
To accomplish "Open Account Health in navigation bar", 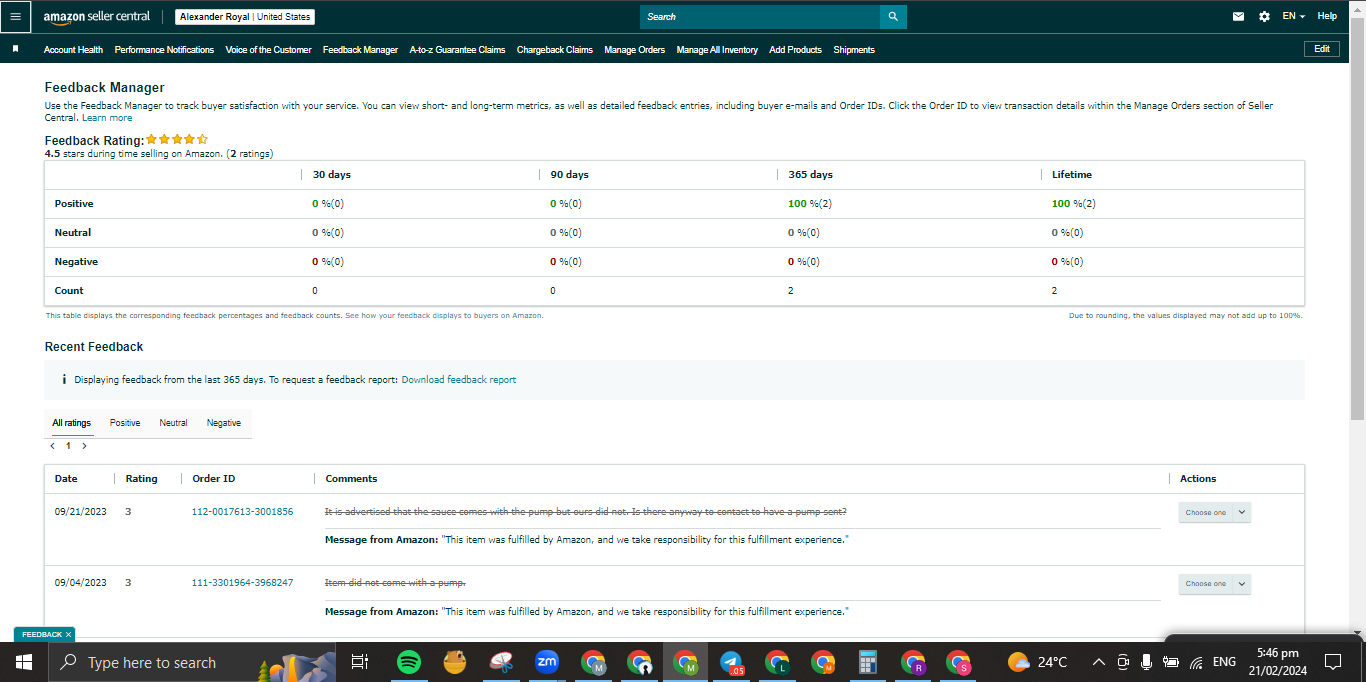I will (x=73, y=50).
